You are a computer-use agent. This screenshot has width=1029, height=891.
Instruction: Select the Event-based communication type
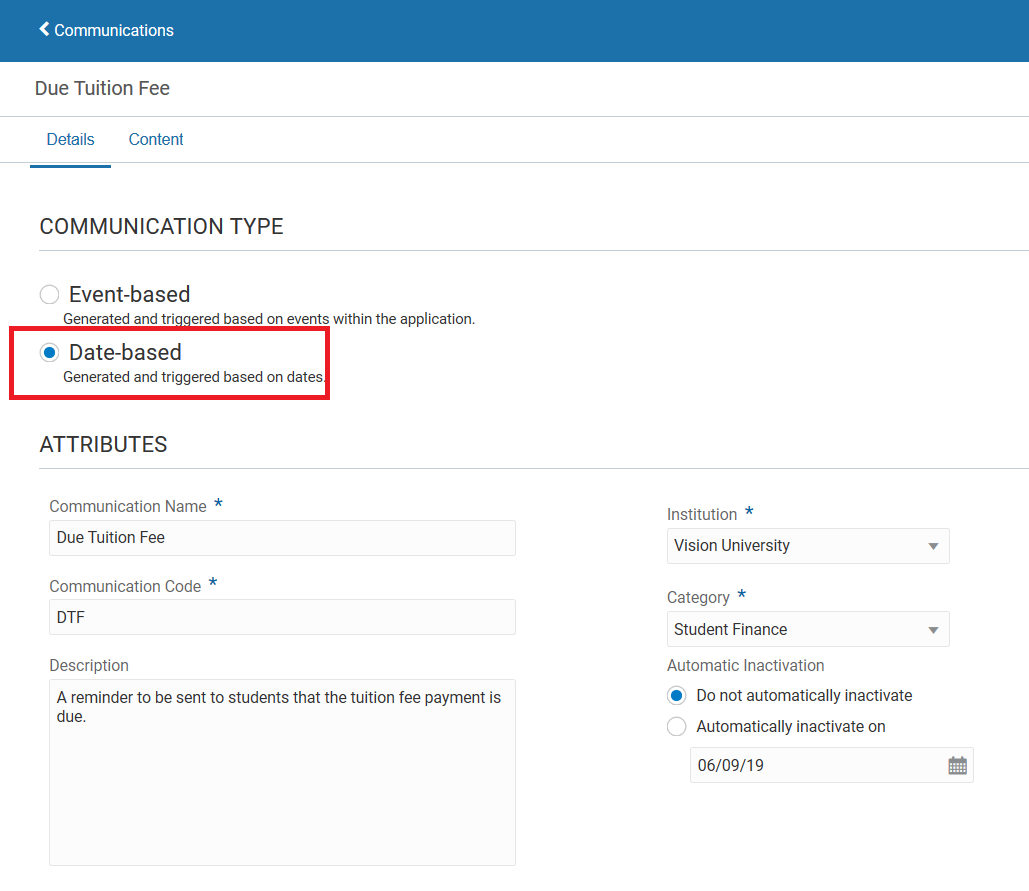(x=49, y=294)
